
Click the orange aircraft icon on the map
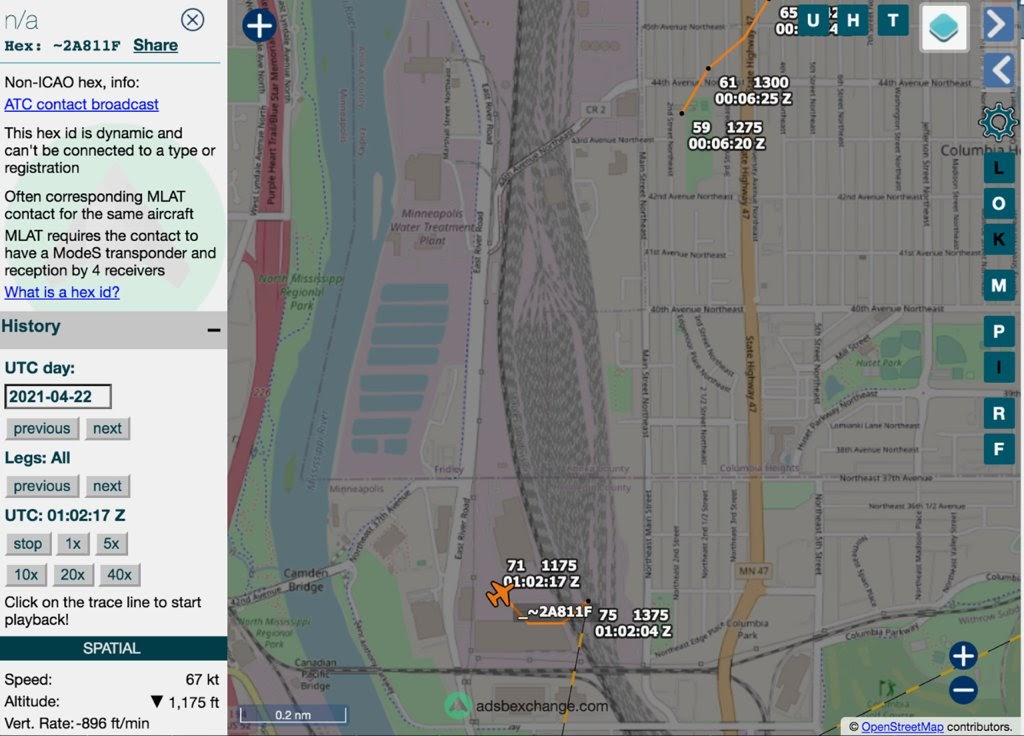(498, 595)
